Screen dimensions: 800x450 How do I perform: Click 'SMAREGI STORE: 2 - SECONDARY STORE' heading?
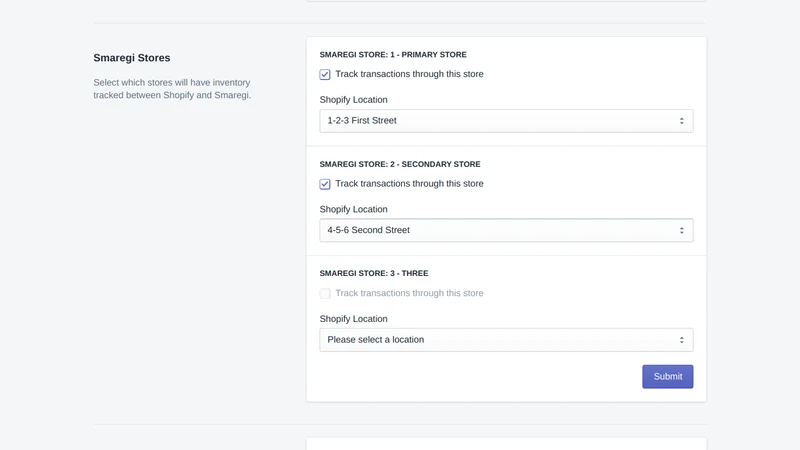pos(400,164)
